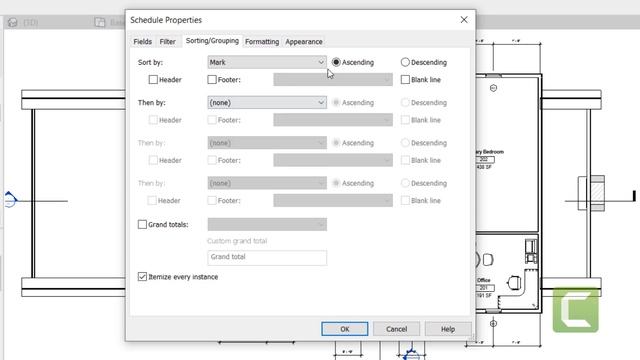Click the Camtasia logo icon

(576, 310)
